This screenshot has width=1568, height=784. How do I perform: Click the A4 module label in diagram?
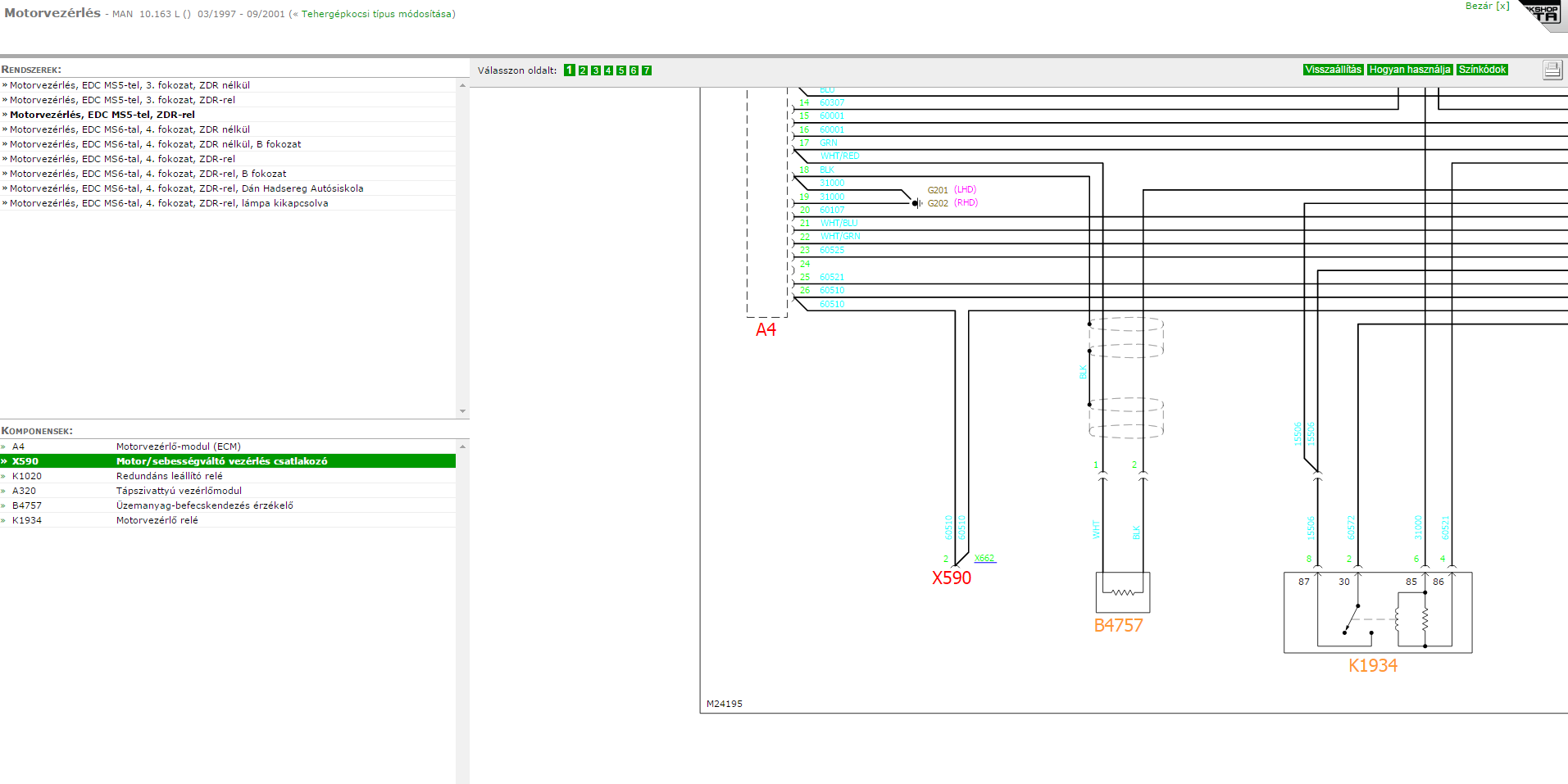point(766,330)
